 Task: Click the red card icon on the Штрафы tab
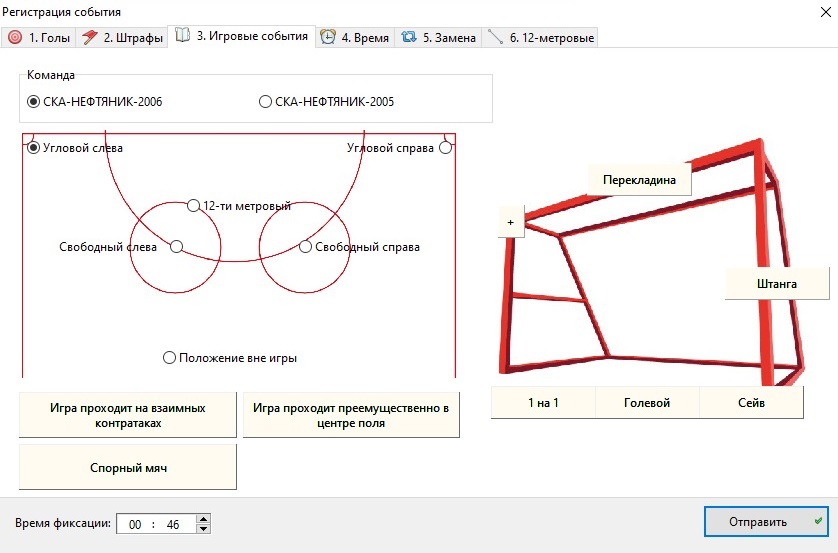[x=90, y=37]
